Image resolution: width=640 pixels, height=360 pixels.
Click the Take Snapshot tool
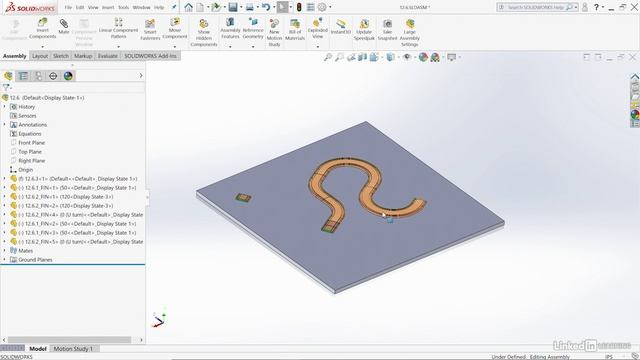pos(387,29)
